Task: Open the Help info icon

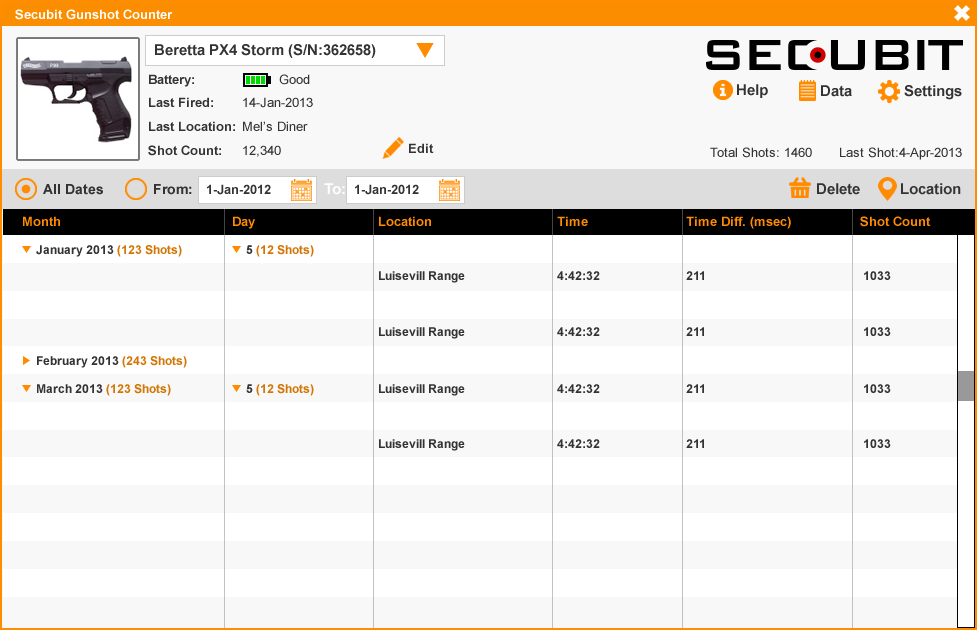Action: coord(722,90)
